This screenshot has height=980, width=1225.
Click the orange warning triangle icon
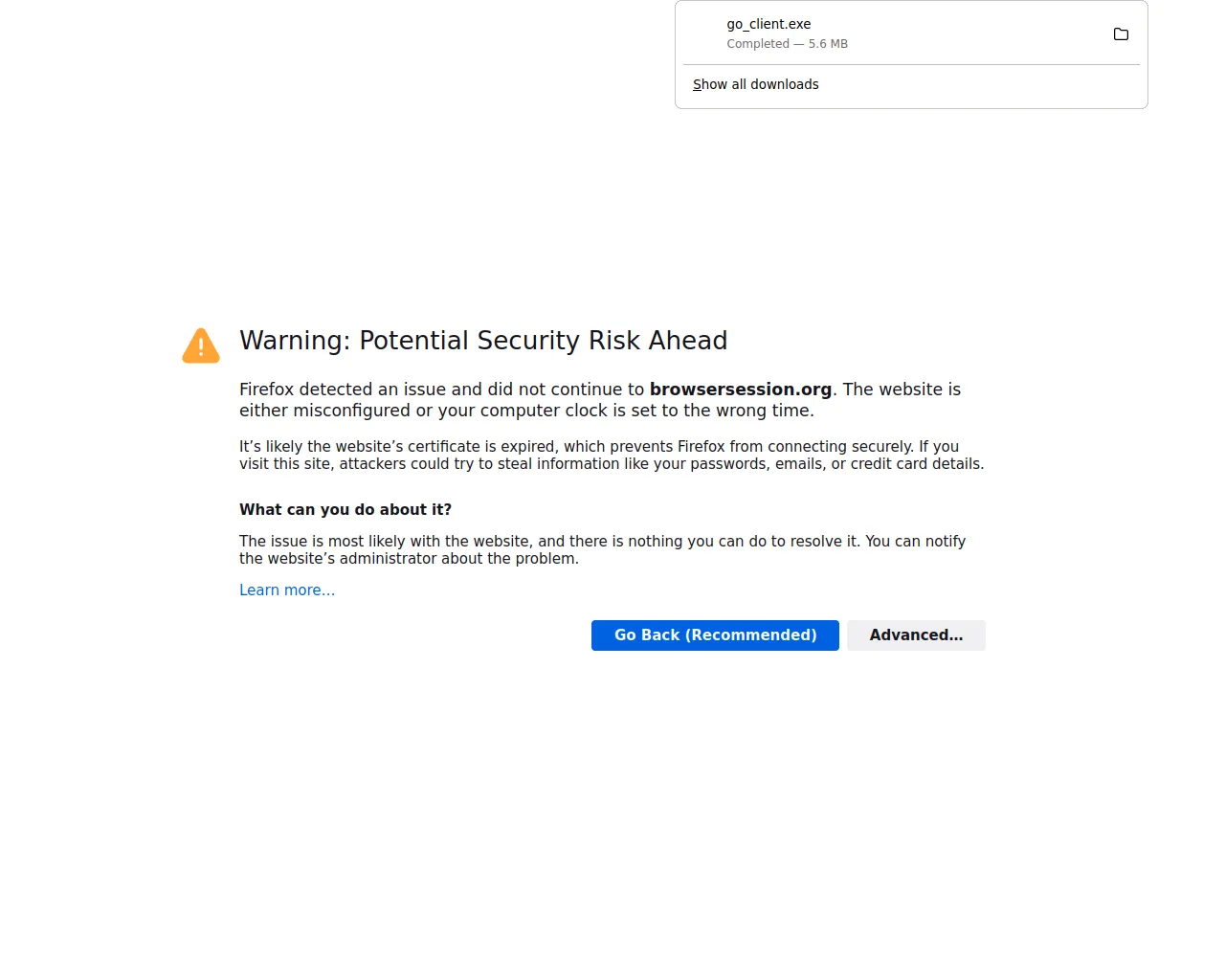point(201,345)
